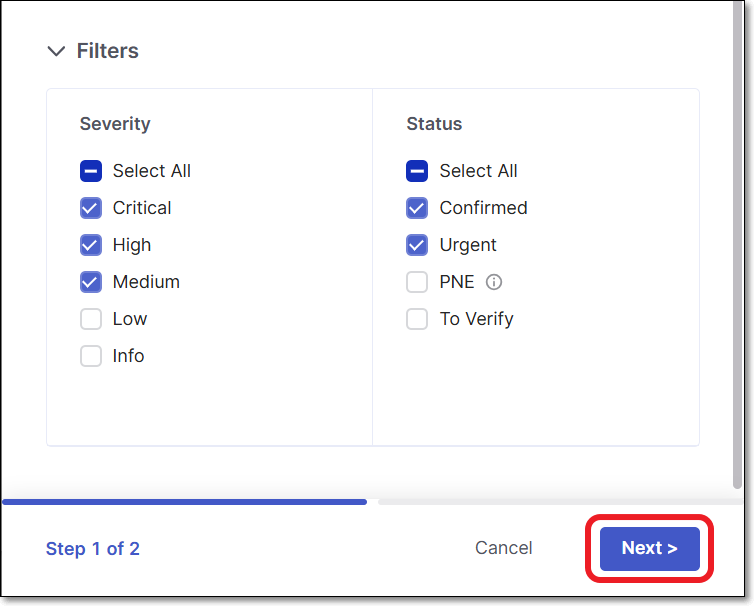Screen dimensions: 754x606
Task: Click the PNE info icon
Action: pyautogui.click(x=493, y=282)
